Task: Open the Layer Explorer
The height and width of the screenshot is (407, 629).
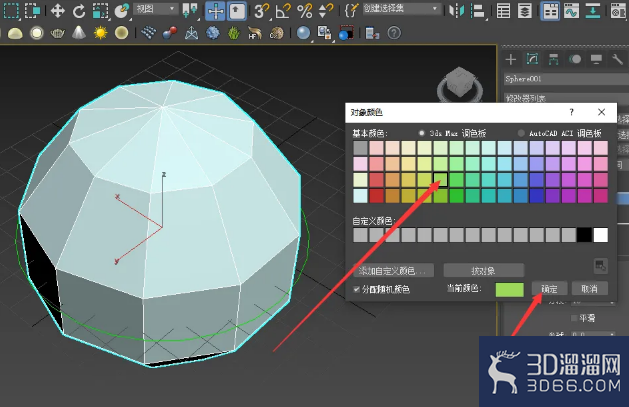Action: click(x=524, y=11)
